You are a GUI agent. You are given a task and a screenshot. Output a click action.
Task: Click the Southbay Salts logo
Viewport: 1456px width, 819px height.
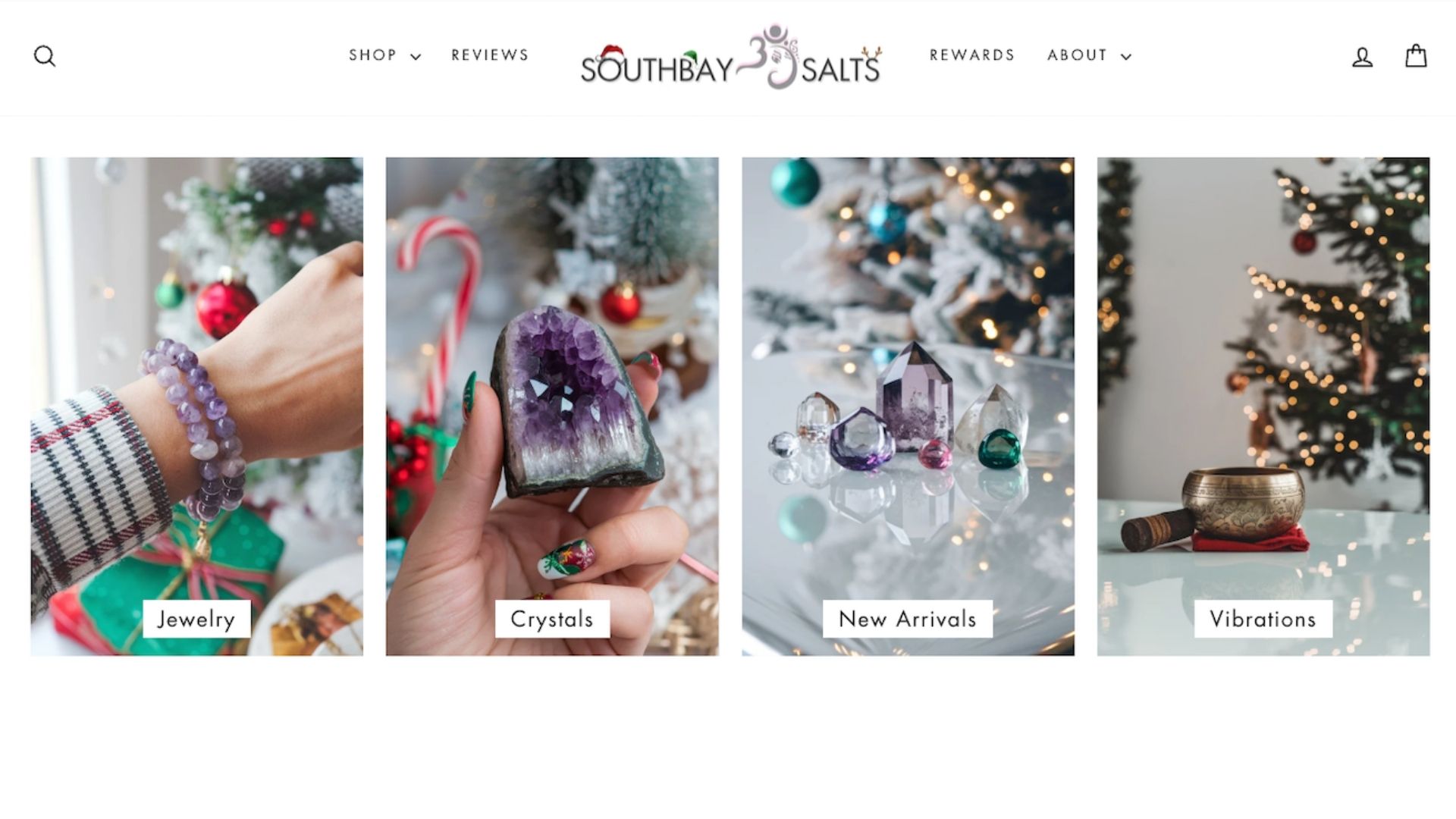[x=731, y=56]
